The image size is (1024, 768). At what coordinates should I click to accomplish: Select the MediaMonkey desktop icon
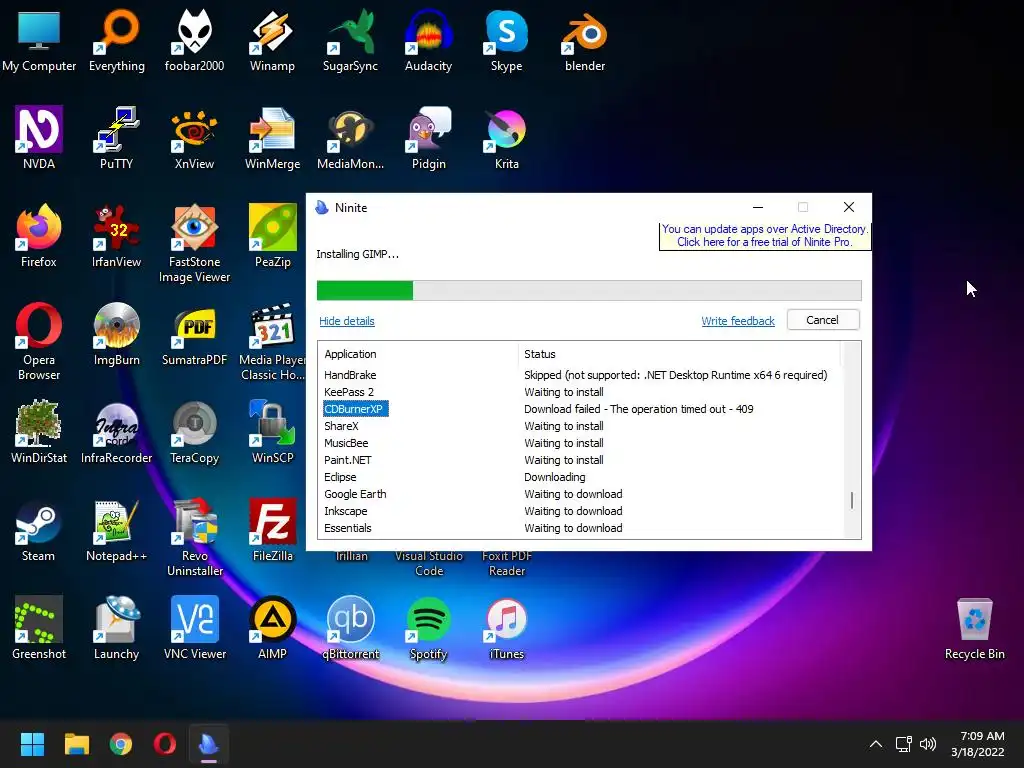coord(350,138)
